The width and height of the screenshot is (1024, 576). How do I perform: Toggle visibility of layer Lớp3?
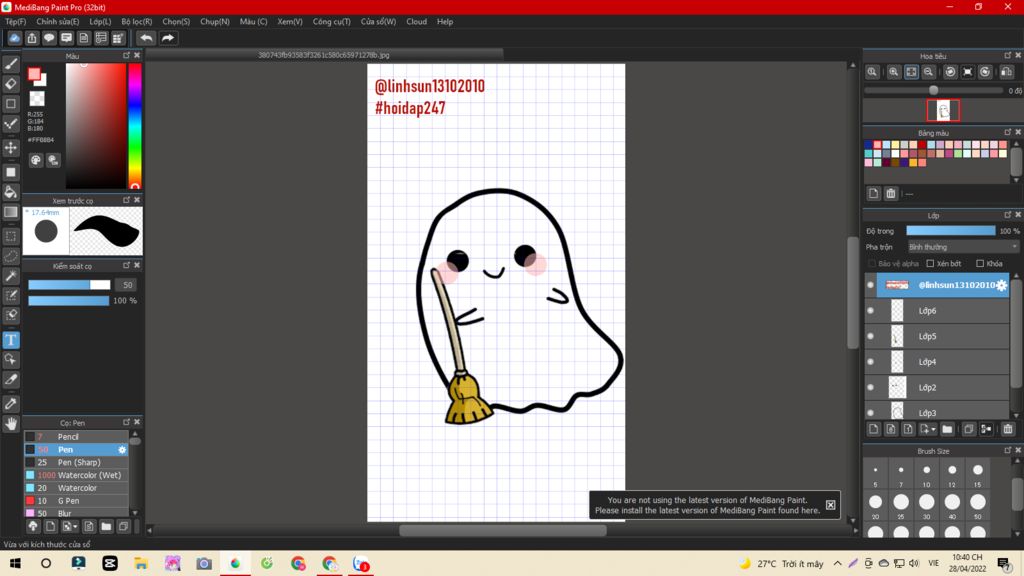pyautogui.click(x=871, y=413)
